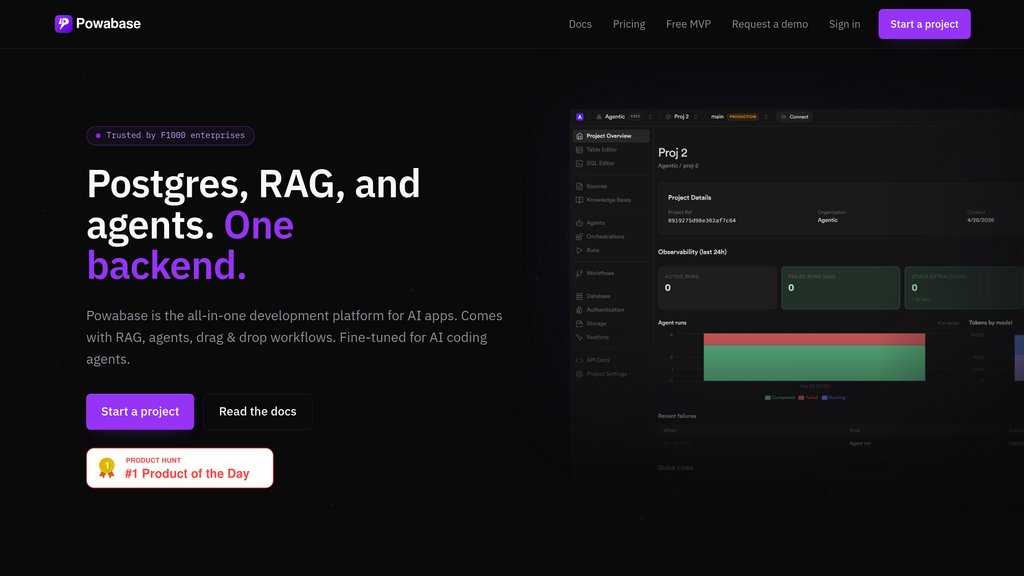Screen dimensions: 1024x576
Task: Click the Storage folder icon
Action: (x=579, y=323)
